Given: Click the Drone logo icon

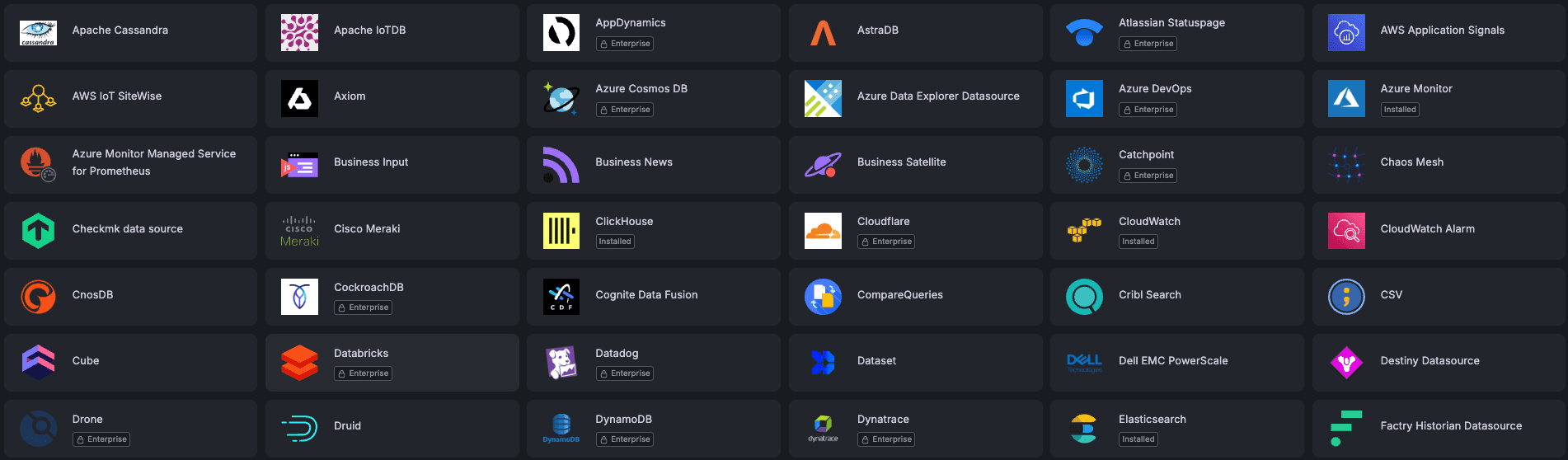Looking at the screenshot, I should (38, 429).
